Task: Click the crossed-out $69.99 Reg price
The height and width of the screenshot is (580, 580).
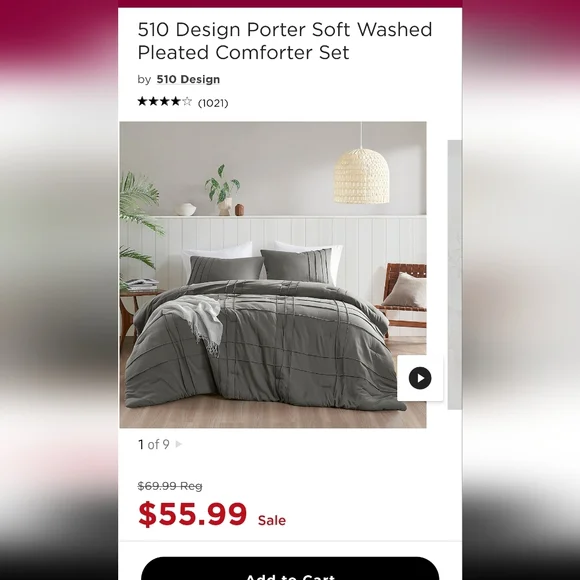Action: (170, 486)
